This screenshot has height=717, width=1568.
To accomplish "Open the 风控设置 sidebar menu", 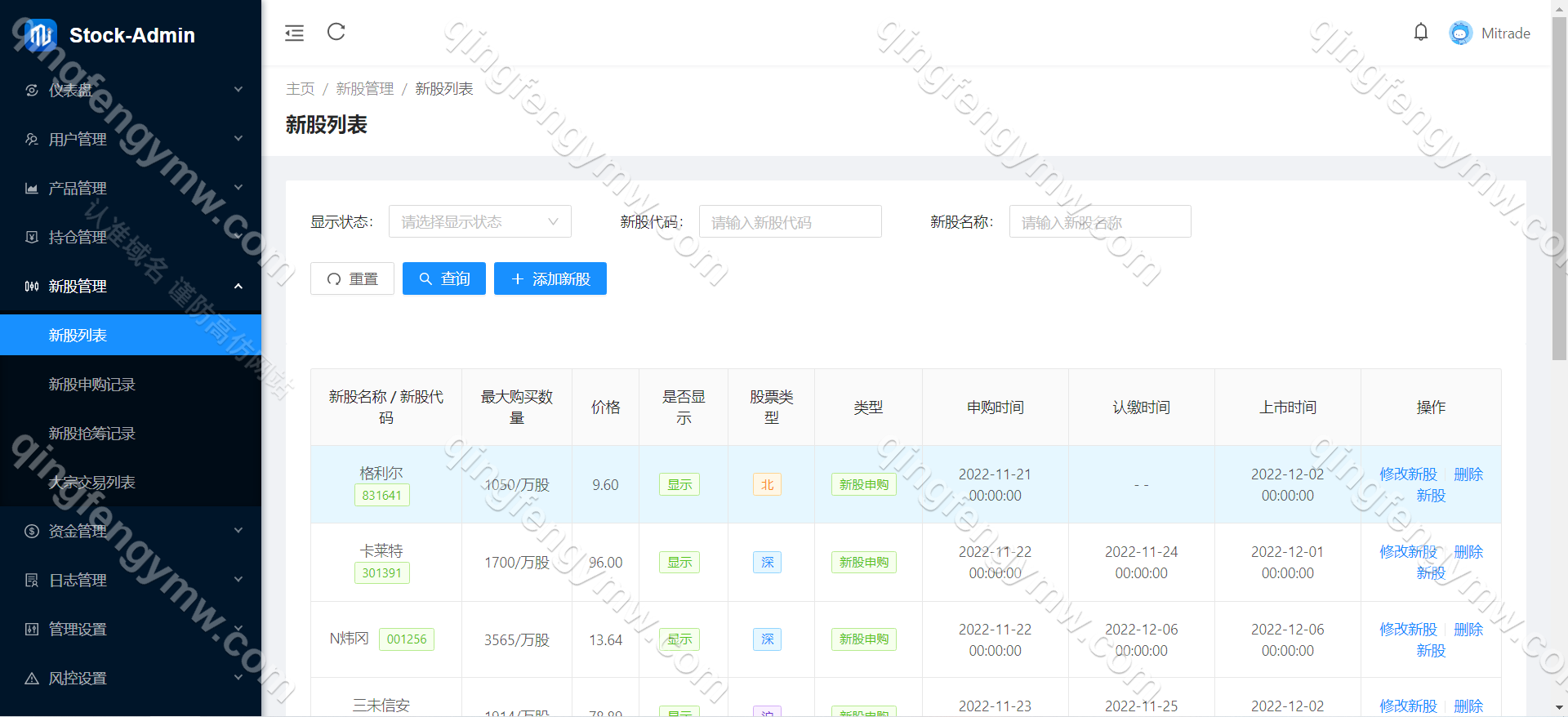I will pos(131,678).
